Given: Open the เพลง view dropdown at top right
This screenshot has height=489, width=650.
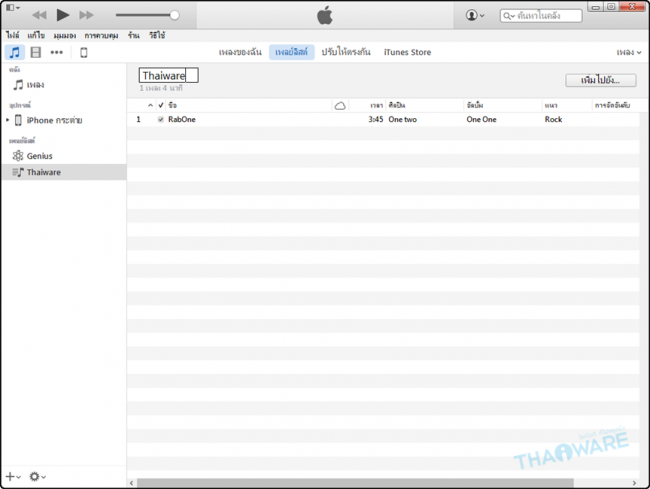Looking at the screenshot, I should pyautogui.click(x=629, y=53).
